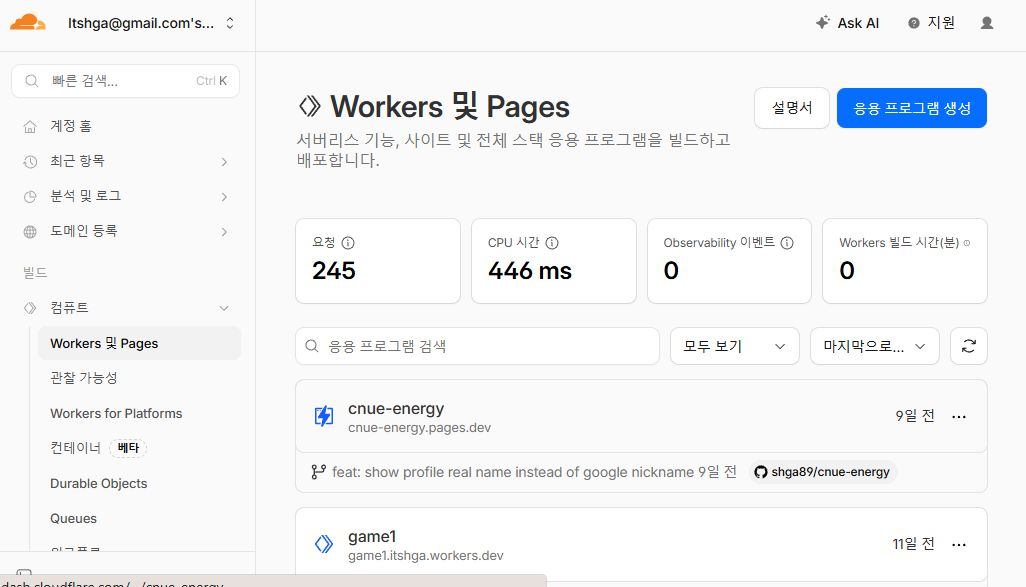
Task: Click the refresh list icon button
Action: coord(968,346)
